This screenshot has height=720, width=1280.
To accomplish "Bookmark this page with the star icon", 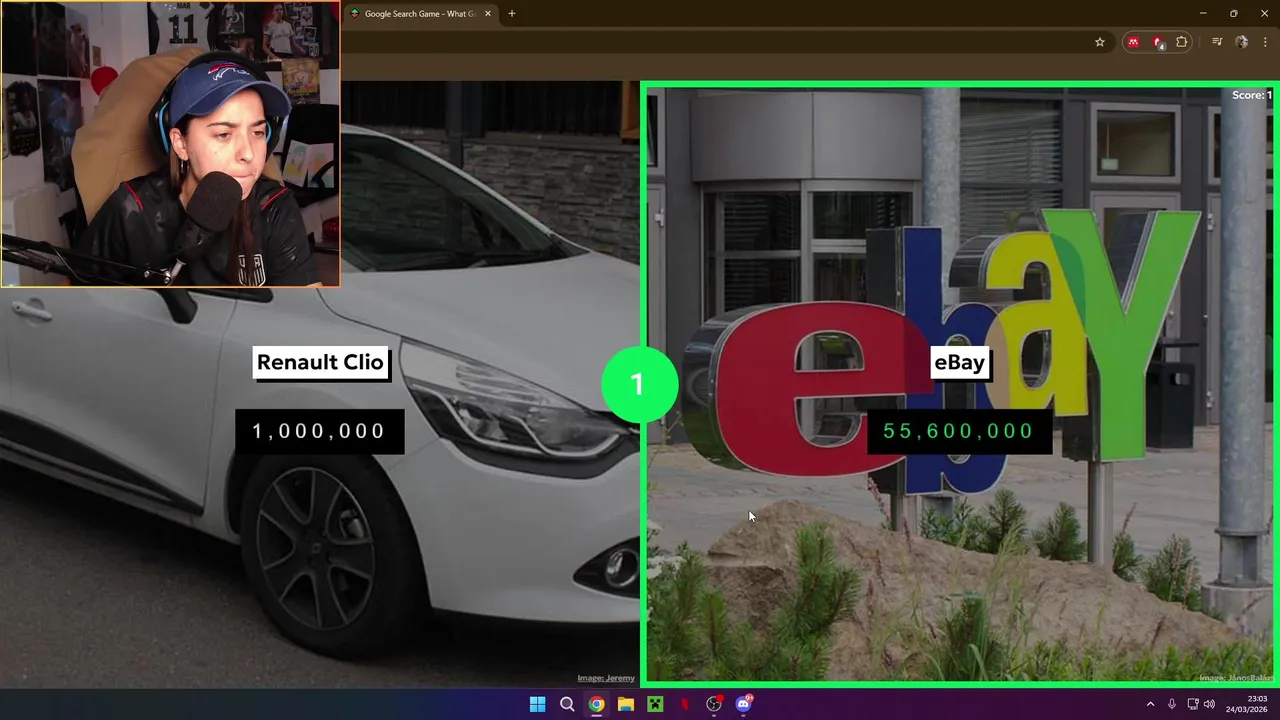I will point(1100,42).
